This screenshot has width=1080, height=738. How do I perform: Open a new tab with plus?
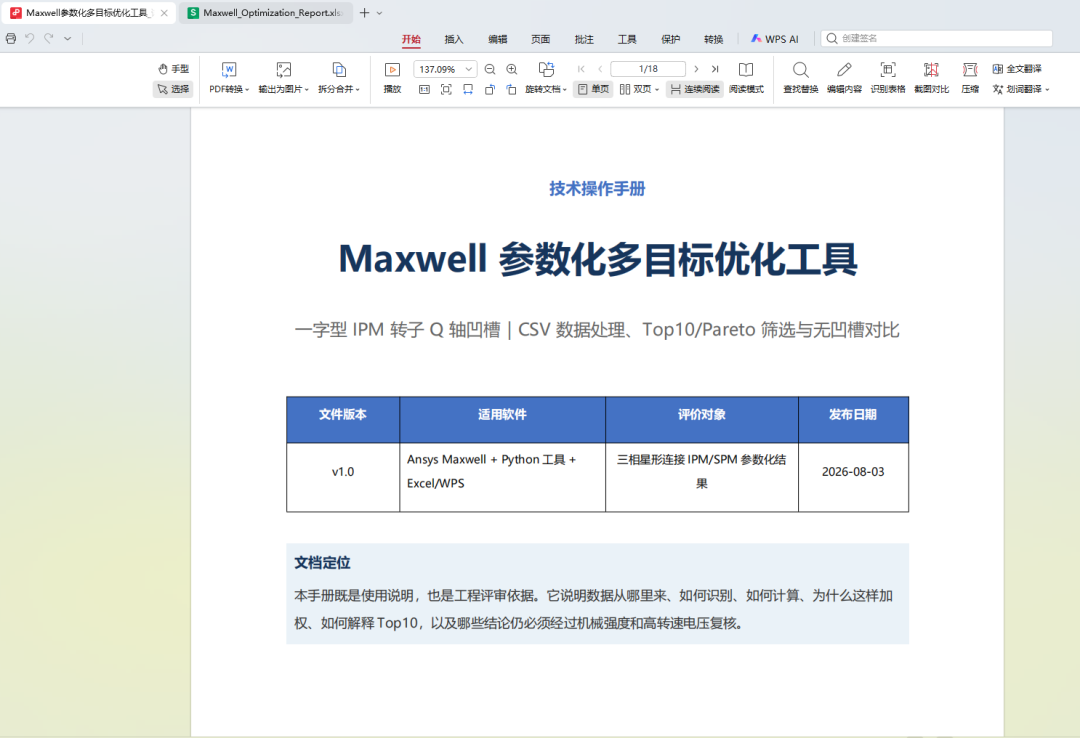(x=364, y=12)
